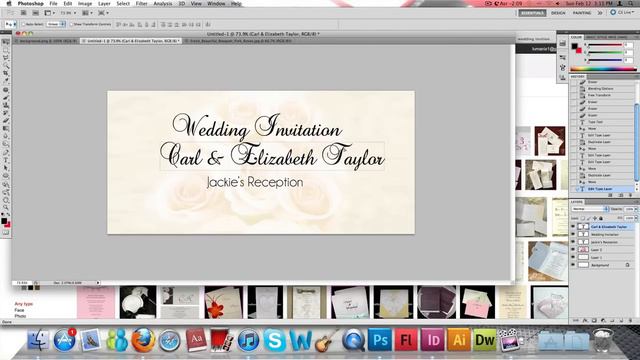
Task: Select the Hand tool in the toolbox
Action: pyautogui.click(x=6, y=200)
